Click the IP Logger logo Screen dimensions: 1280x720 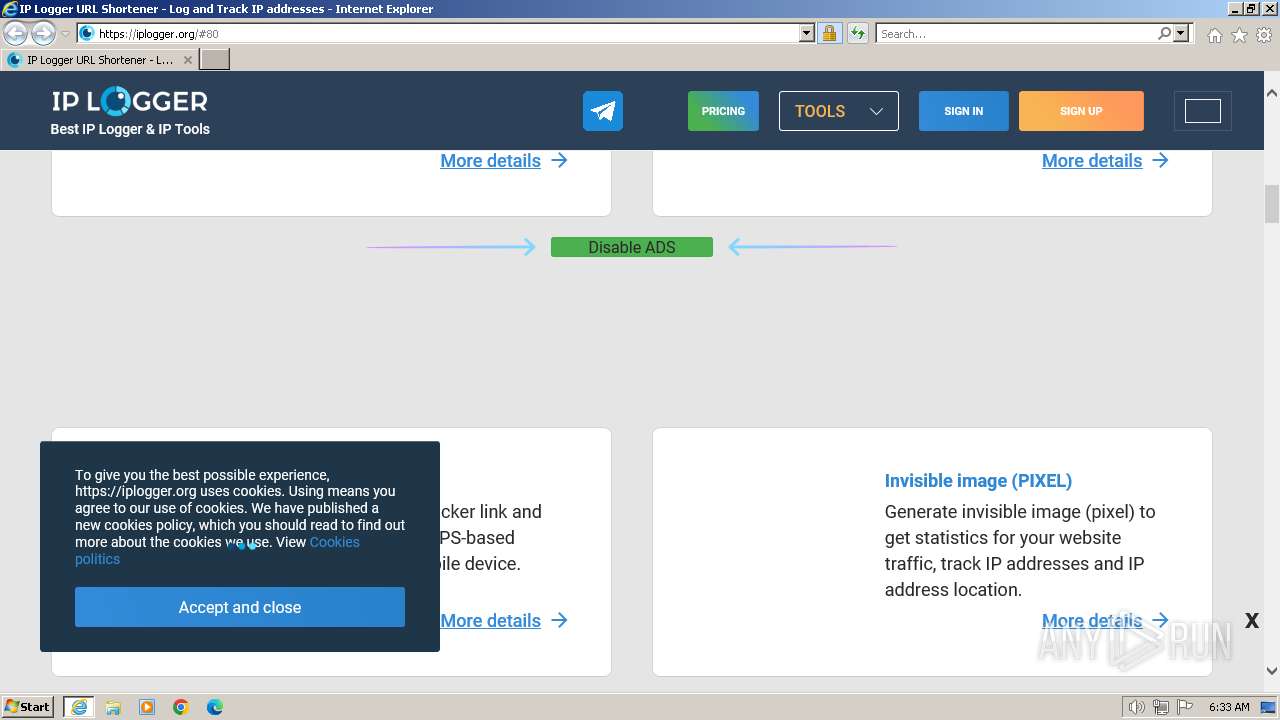[x=130, y=101]
